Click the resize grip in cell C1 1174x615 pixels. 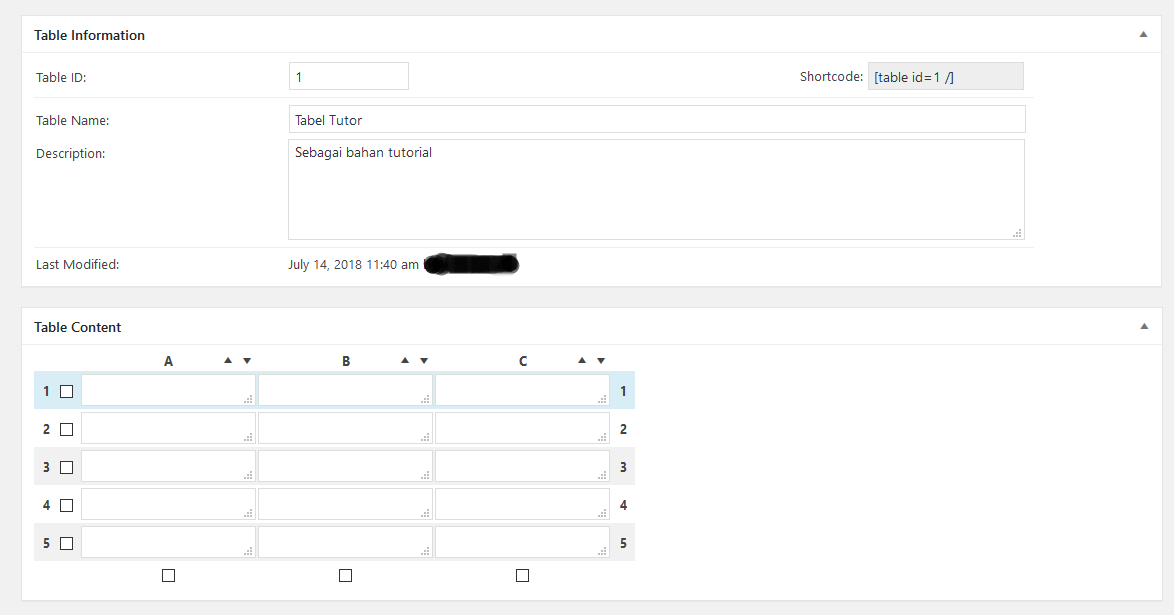[602, 398]
